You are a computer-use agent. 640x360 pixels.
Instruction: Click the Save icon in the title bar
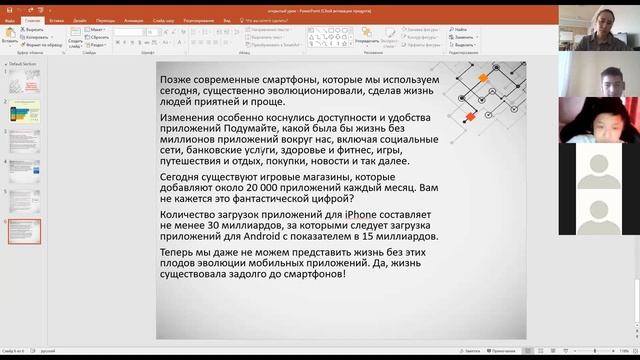coord(9,10)
